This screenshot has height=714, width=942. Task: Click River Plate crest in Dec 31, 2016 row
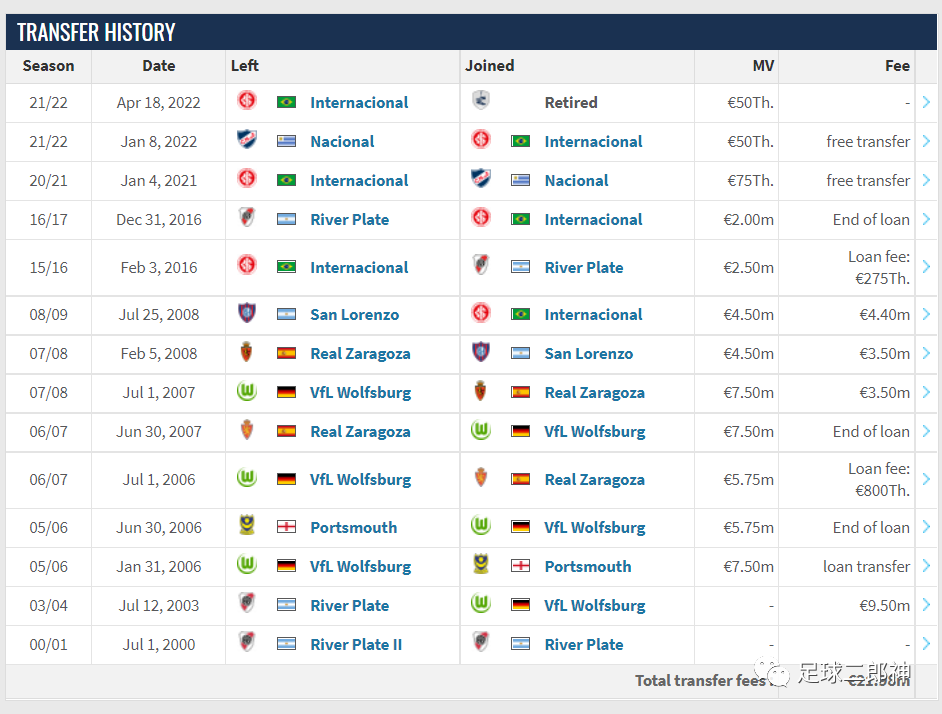246,218
